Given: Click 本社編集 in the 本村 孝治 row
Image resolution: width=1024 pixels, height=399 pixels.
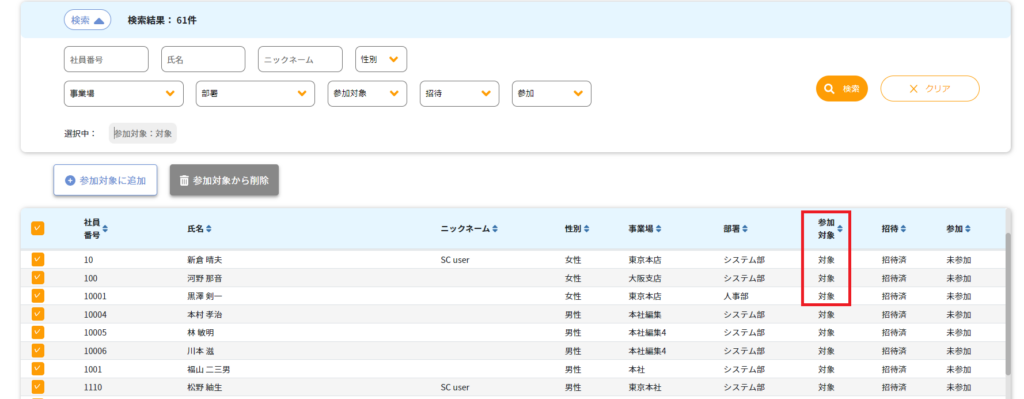Looking at the screenshot, I should point(645,315).
